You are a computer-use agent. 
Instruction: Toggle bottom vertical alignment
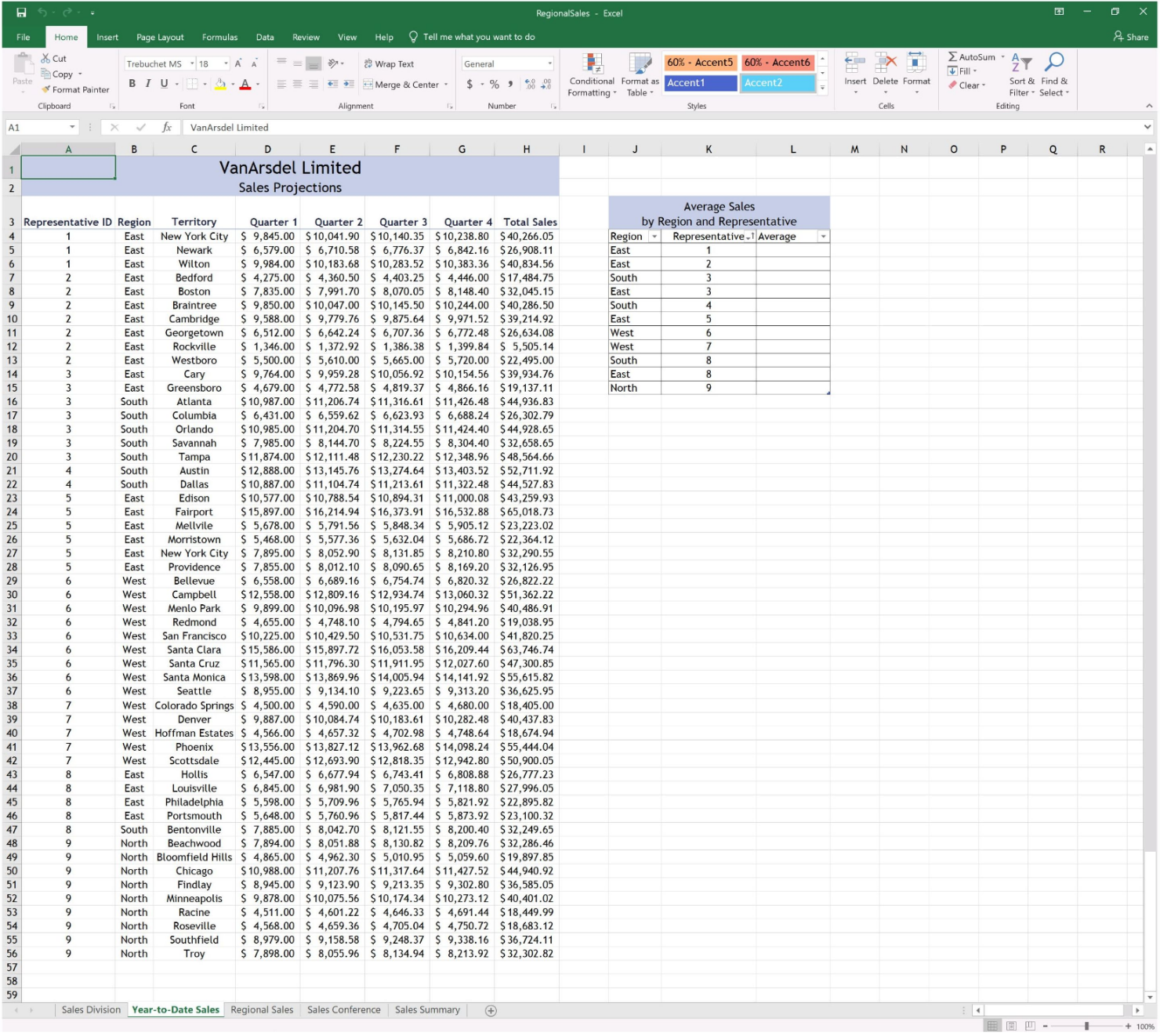point(314,63)
